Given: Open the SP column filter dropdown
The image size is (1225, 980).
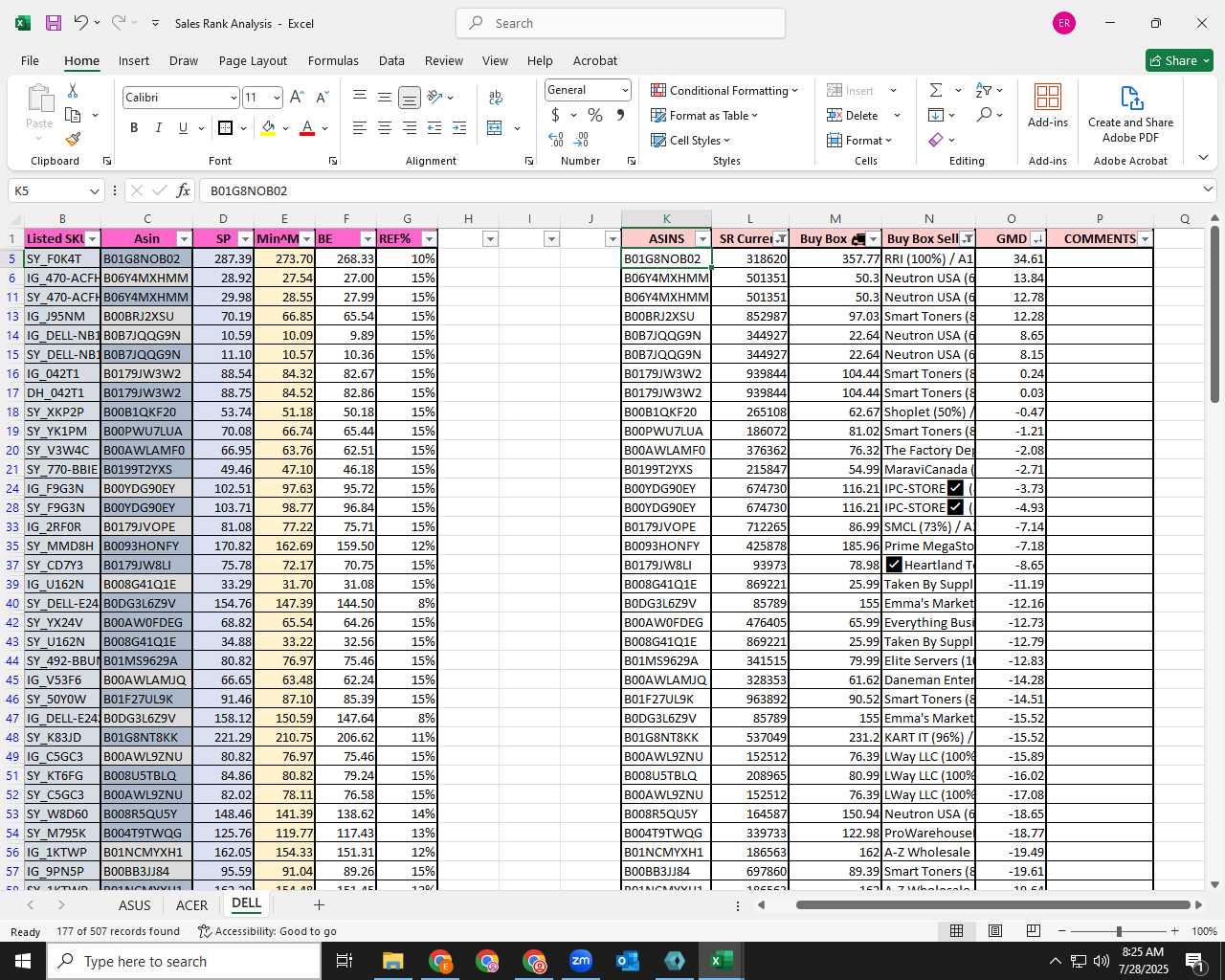Looking at the screenshot, I should [x=245, y=239].
